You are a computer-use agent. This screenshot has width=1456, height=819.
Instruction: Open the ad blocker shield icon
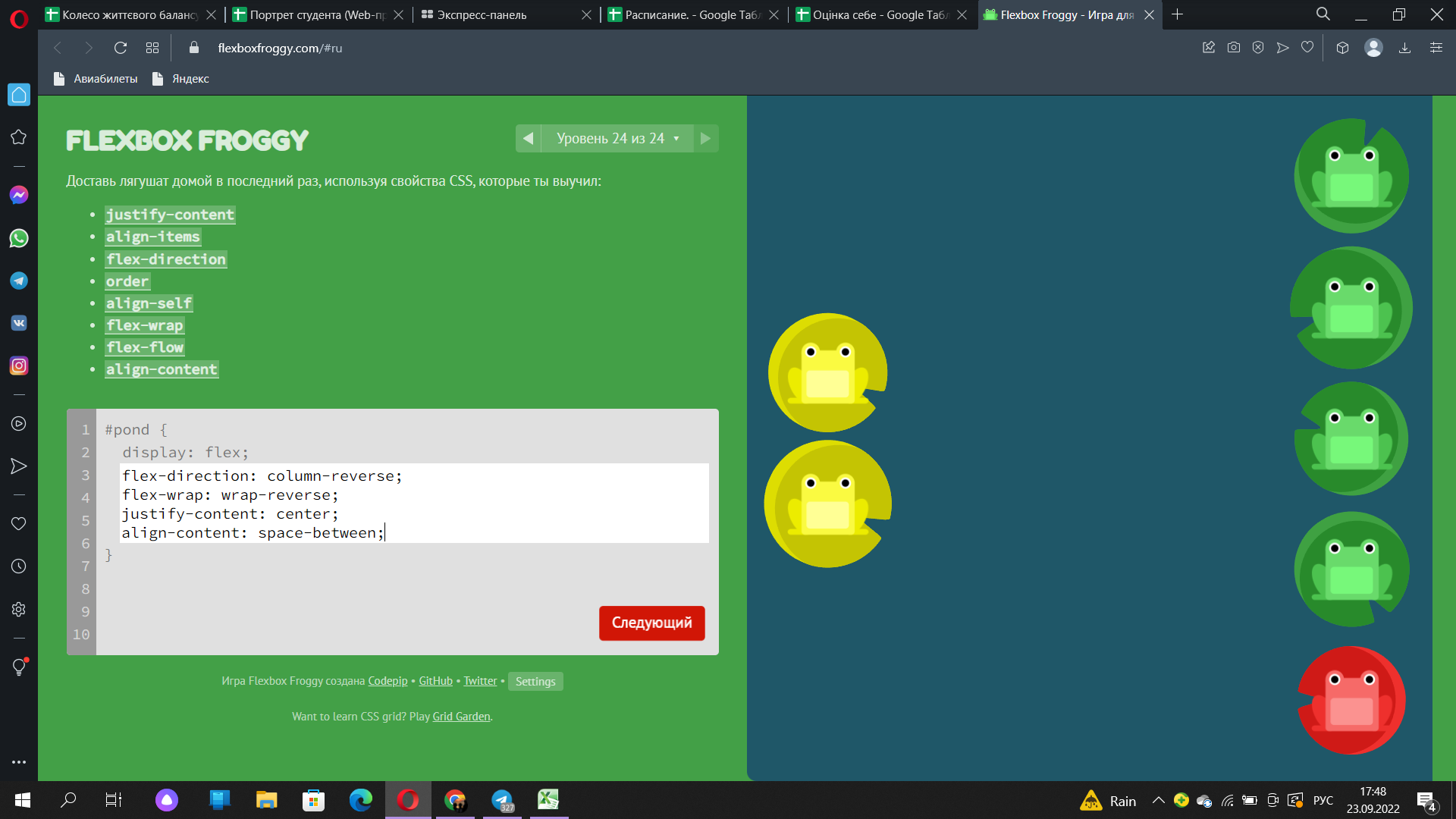[1258, 48]
